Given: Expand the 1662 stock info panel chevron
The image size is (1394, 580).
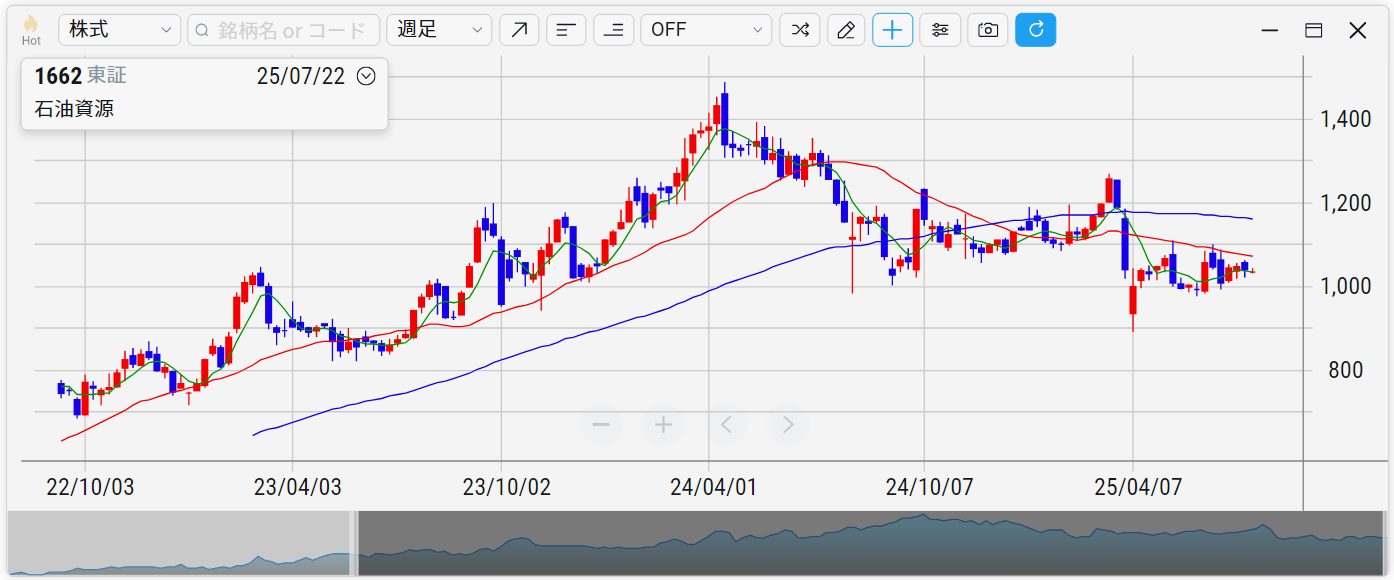Looking at the screenshot, I should pyautogui.click(x=366, y=76).
